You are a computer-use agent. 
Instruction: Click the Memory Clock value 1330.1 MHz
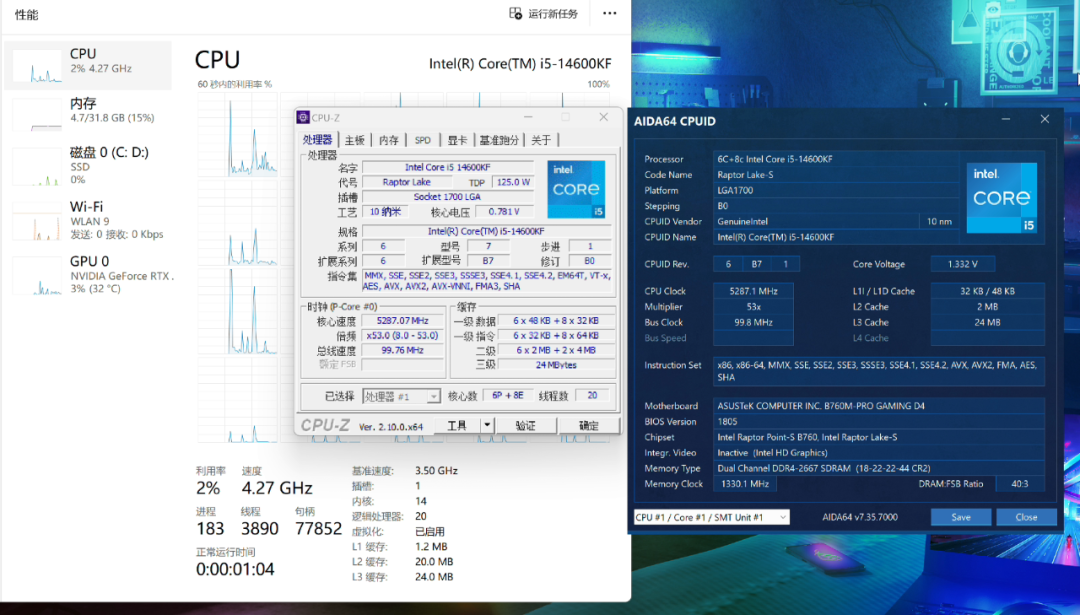[745, 484]
